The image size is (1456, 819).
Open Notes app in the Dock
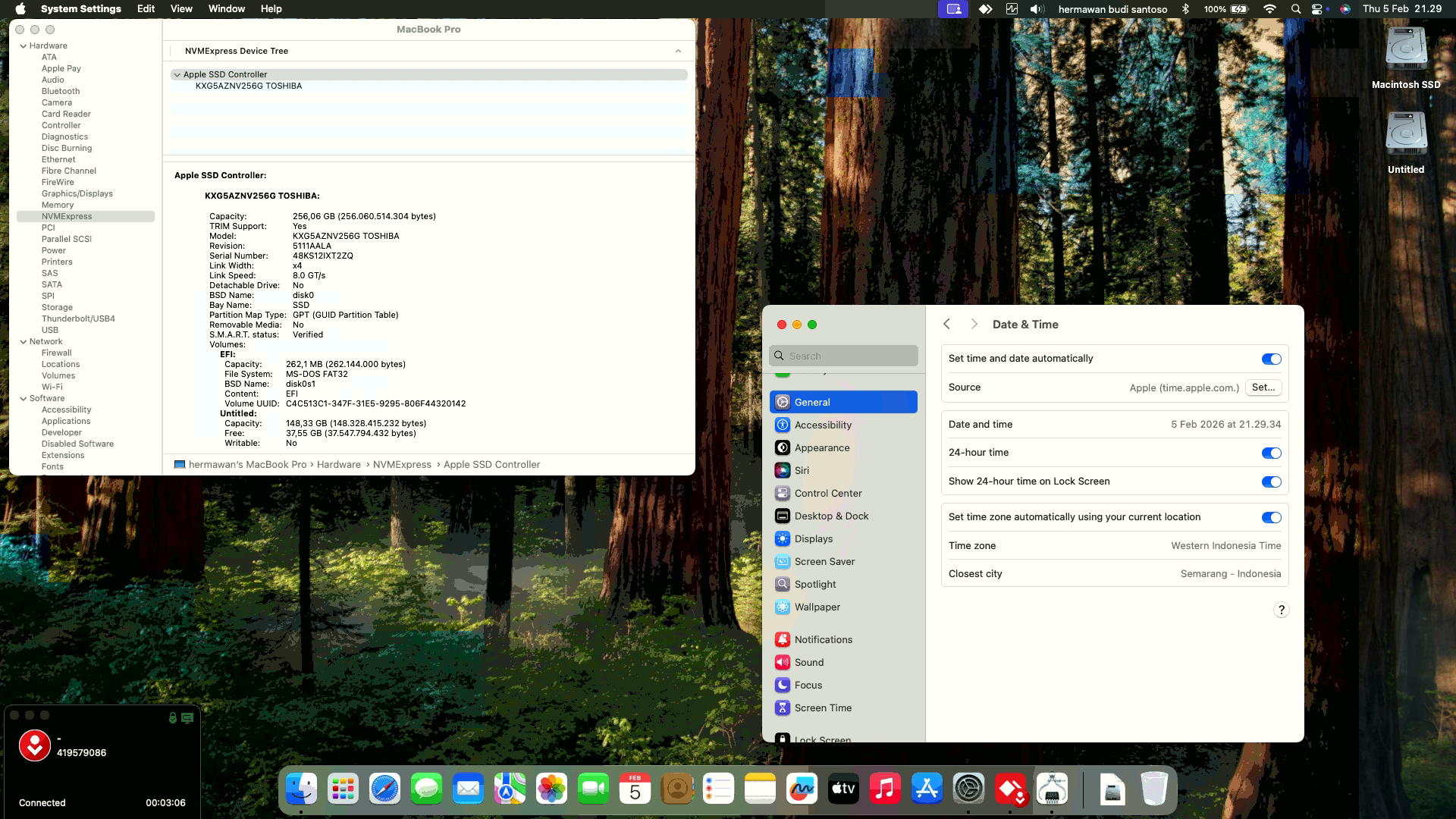pyautogui.click(x=760, y=789)
